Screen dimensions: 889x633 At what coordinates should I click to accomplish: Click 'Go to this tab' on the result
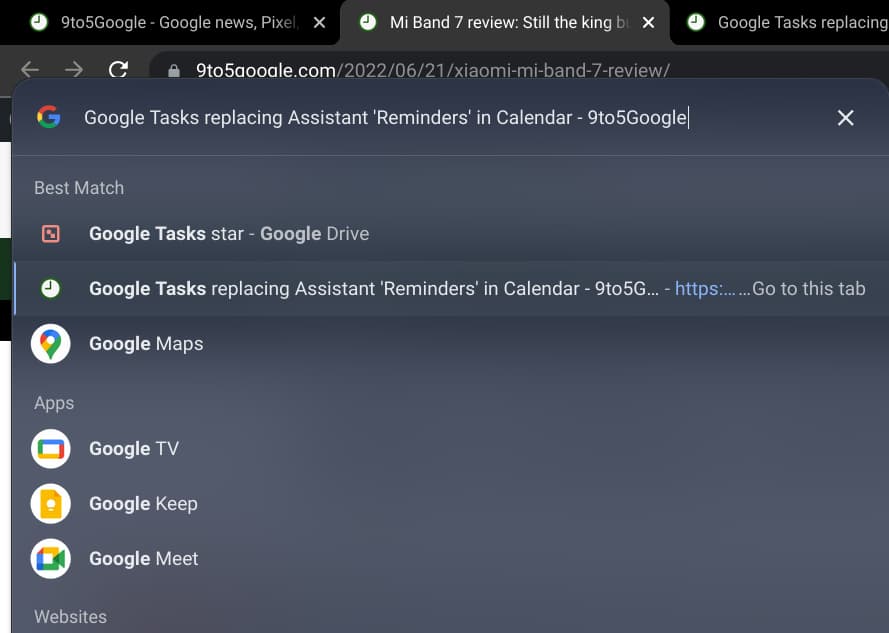tap(808, 289)
